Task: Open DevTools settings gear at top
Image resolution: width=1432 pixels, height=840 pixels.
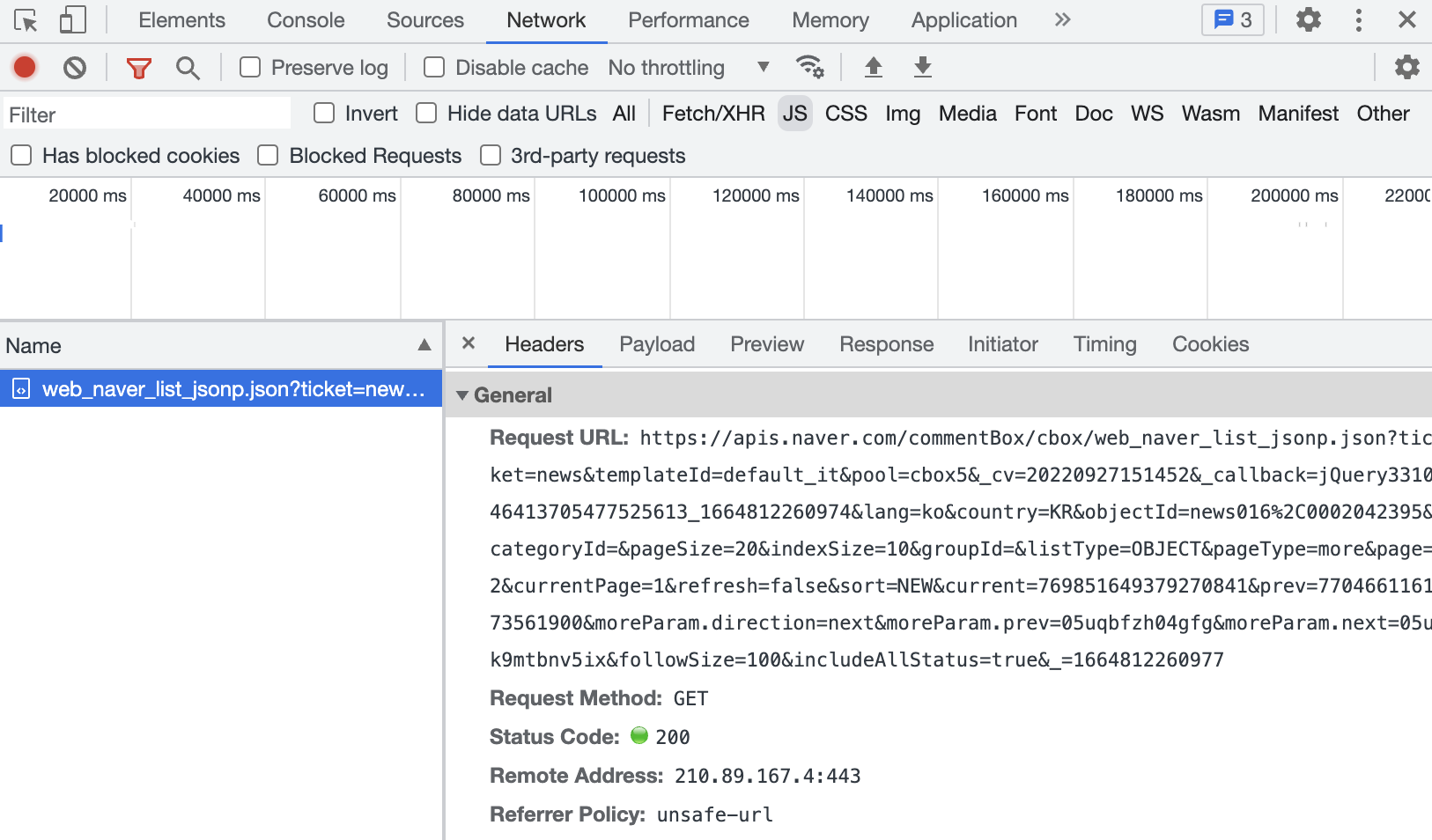Action: click(1308, 19)
